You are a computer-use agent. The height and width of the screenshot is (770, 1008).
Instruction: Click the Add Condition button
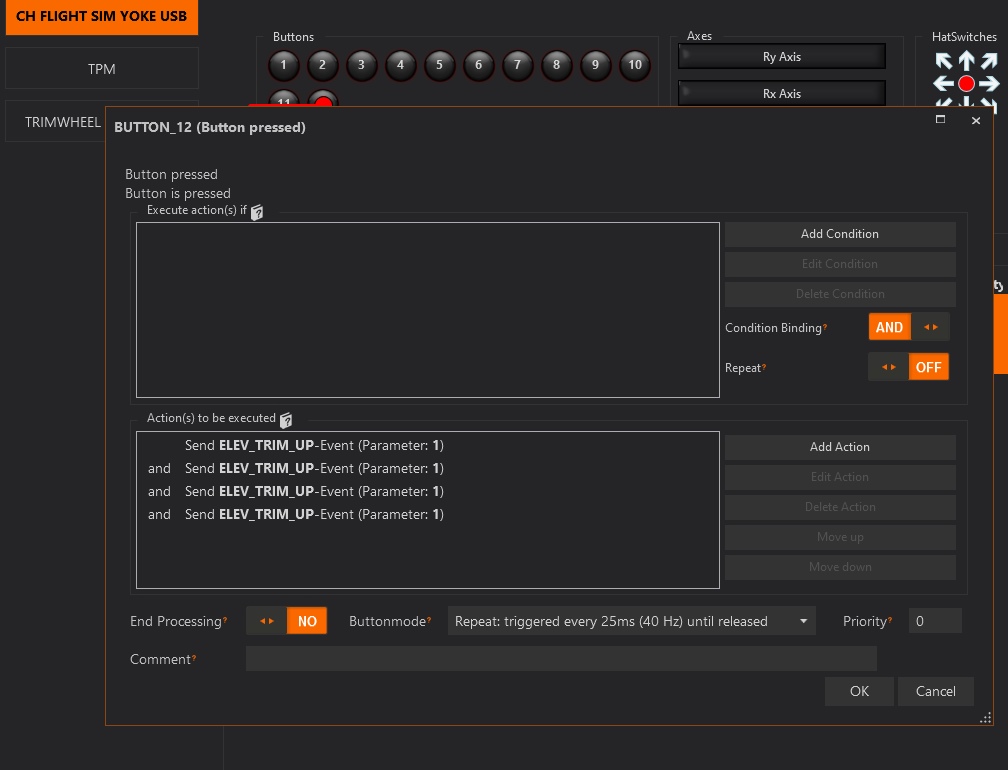839,234
